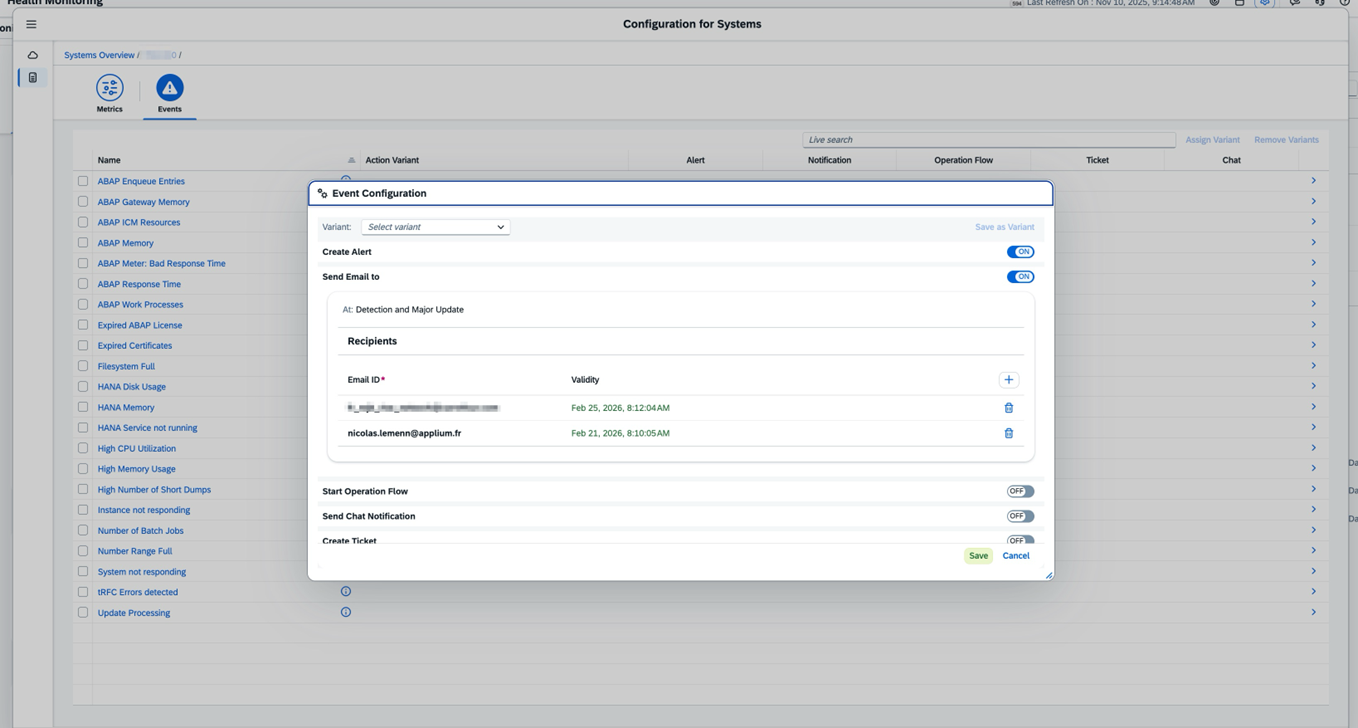This screenshot has height=728, width=1358.
Task: Cancel the Event Configuration dialog
Action: click(x=1015, y=556)
